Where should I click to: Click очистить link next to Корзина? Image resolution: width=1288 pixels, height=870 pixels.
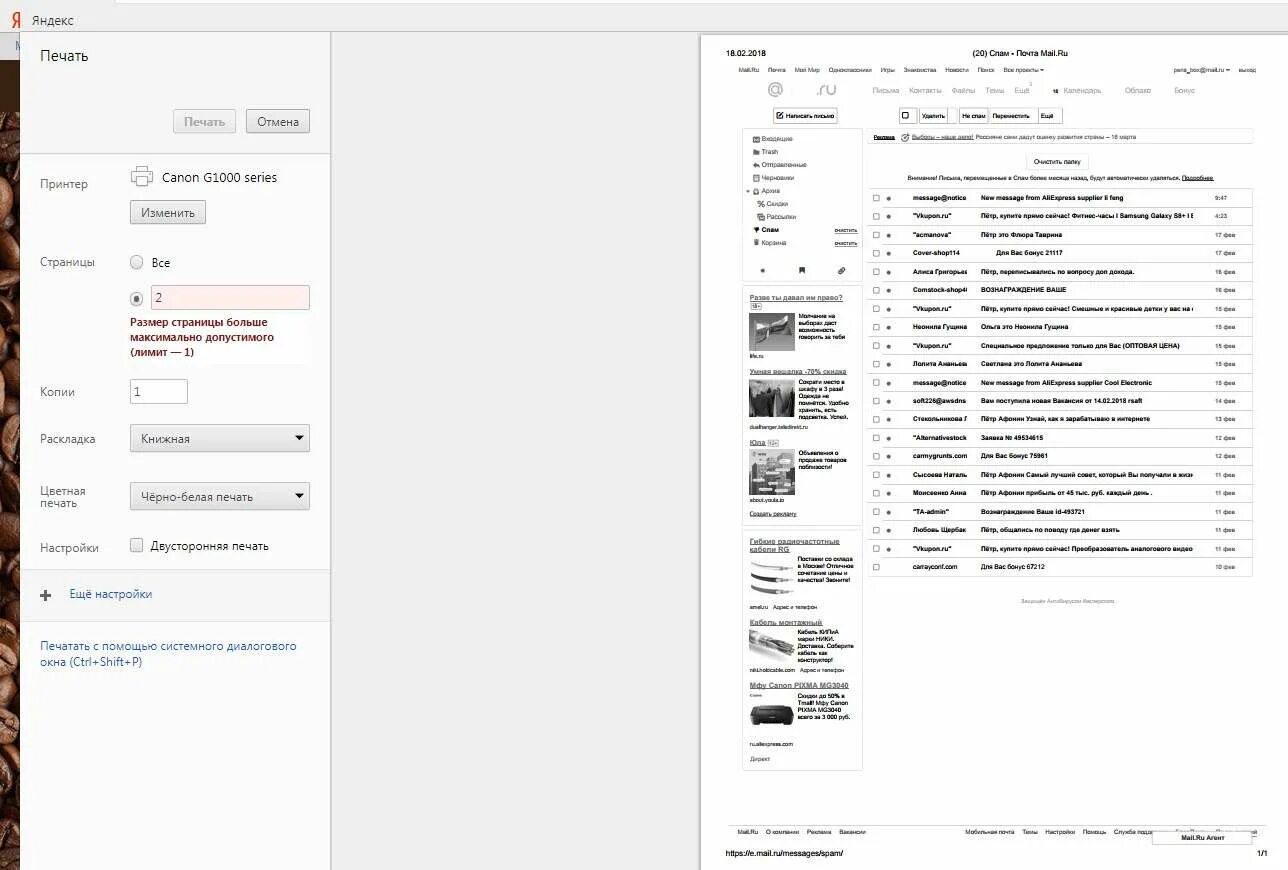[x=846, y=243]
